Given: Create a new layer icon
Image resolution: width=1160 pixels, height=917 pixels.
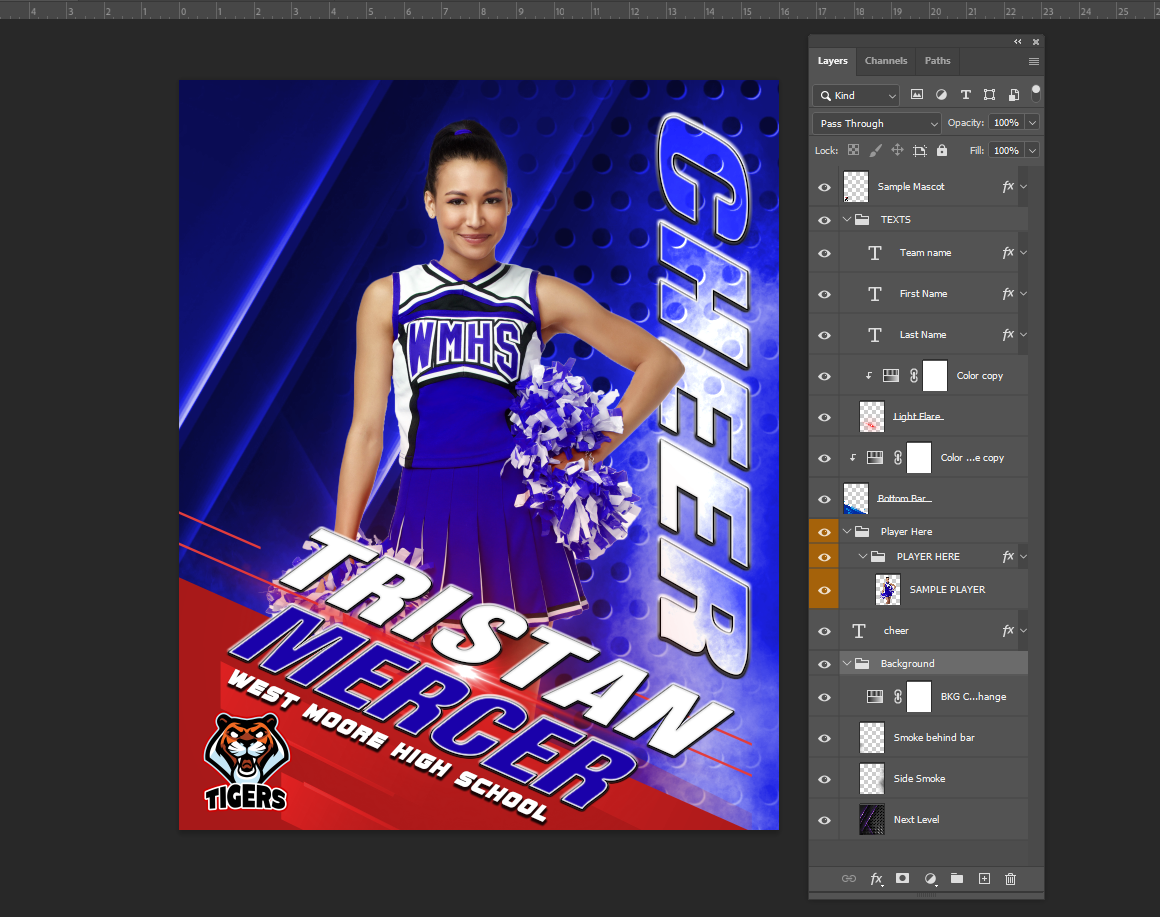Looking at the screenshot, I should (984, 879).
